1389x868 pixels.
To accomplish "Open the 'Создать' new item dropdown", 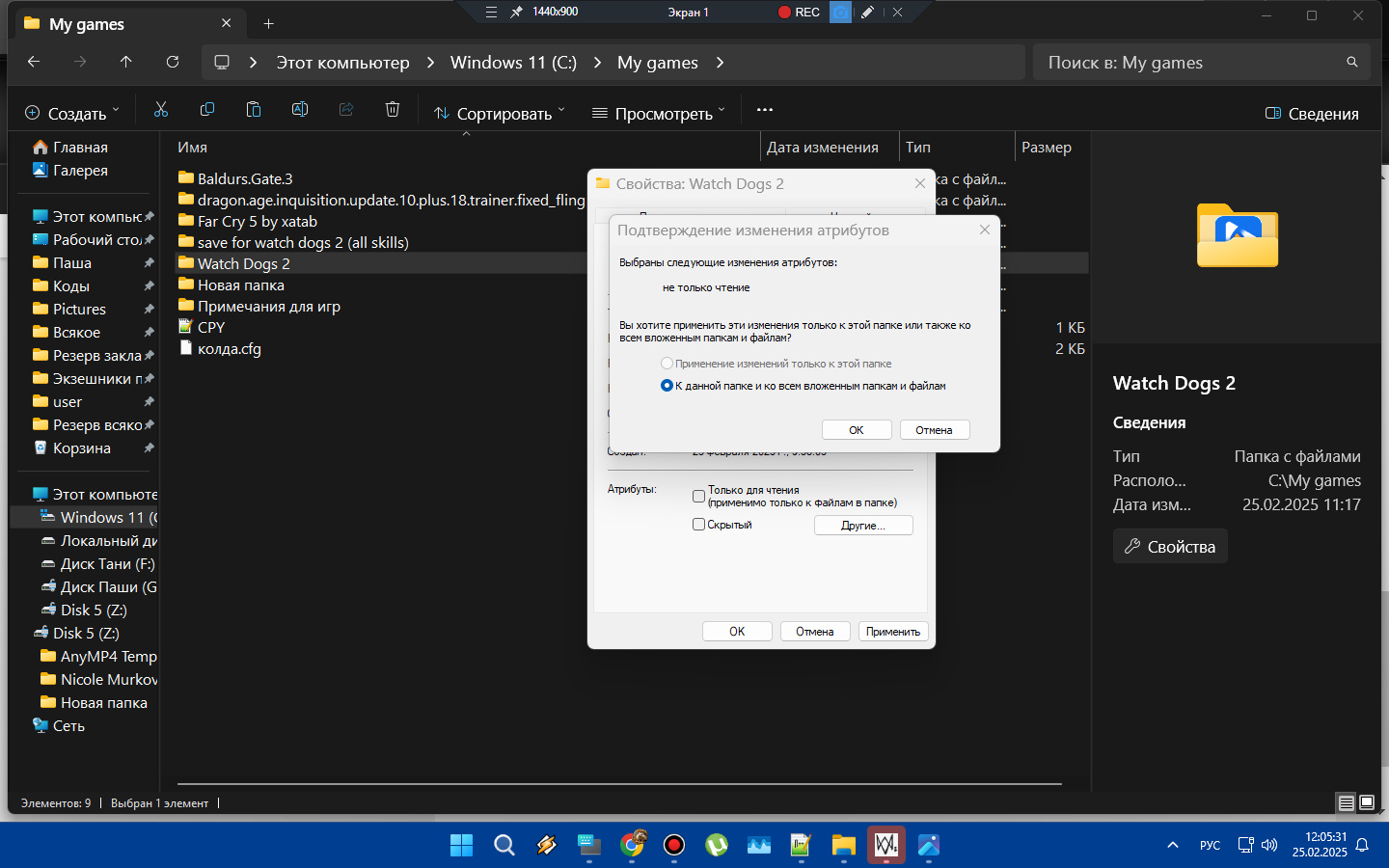I will [72, 113].
